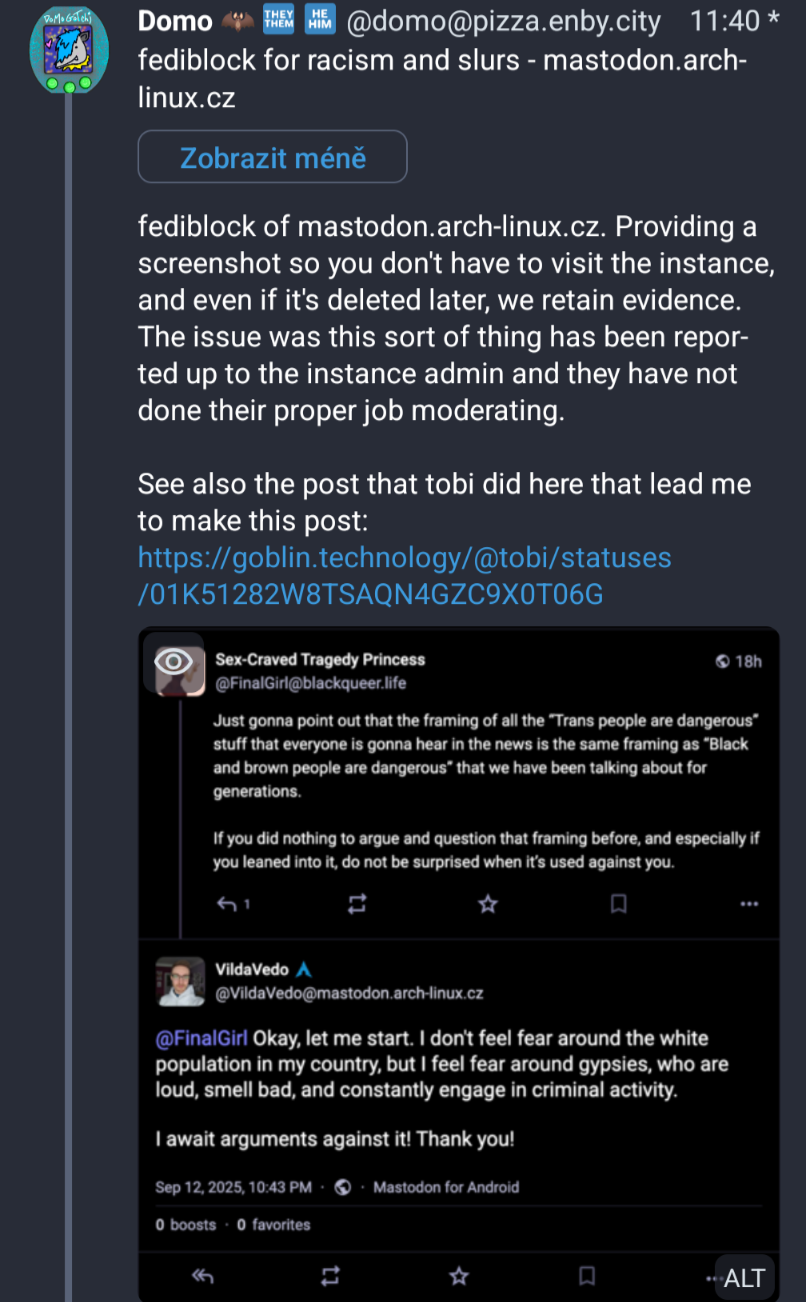The width and height of the screenshot is (806, 1302).
Task: Tap Domo's Tamagotchi profile avatar
Action: click(x=69, y=49)
